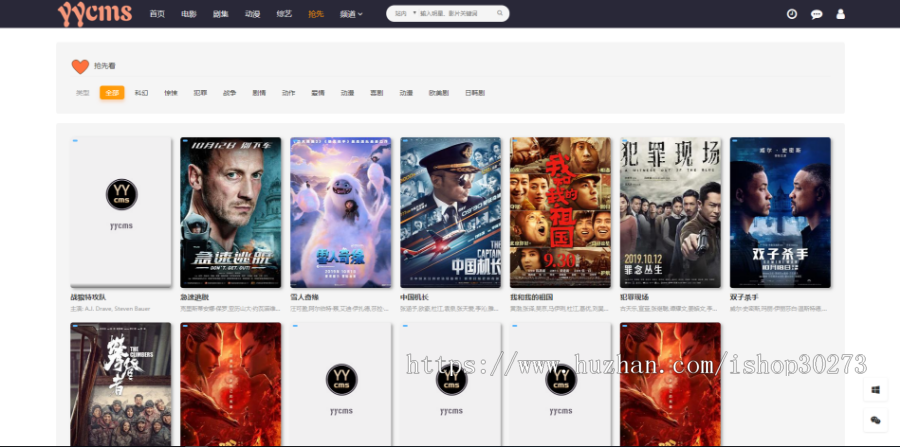Filter by 欧美剧 category

coord(439,92)
